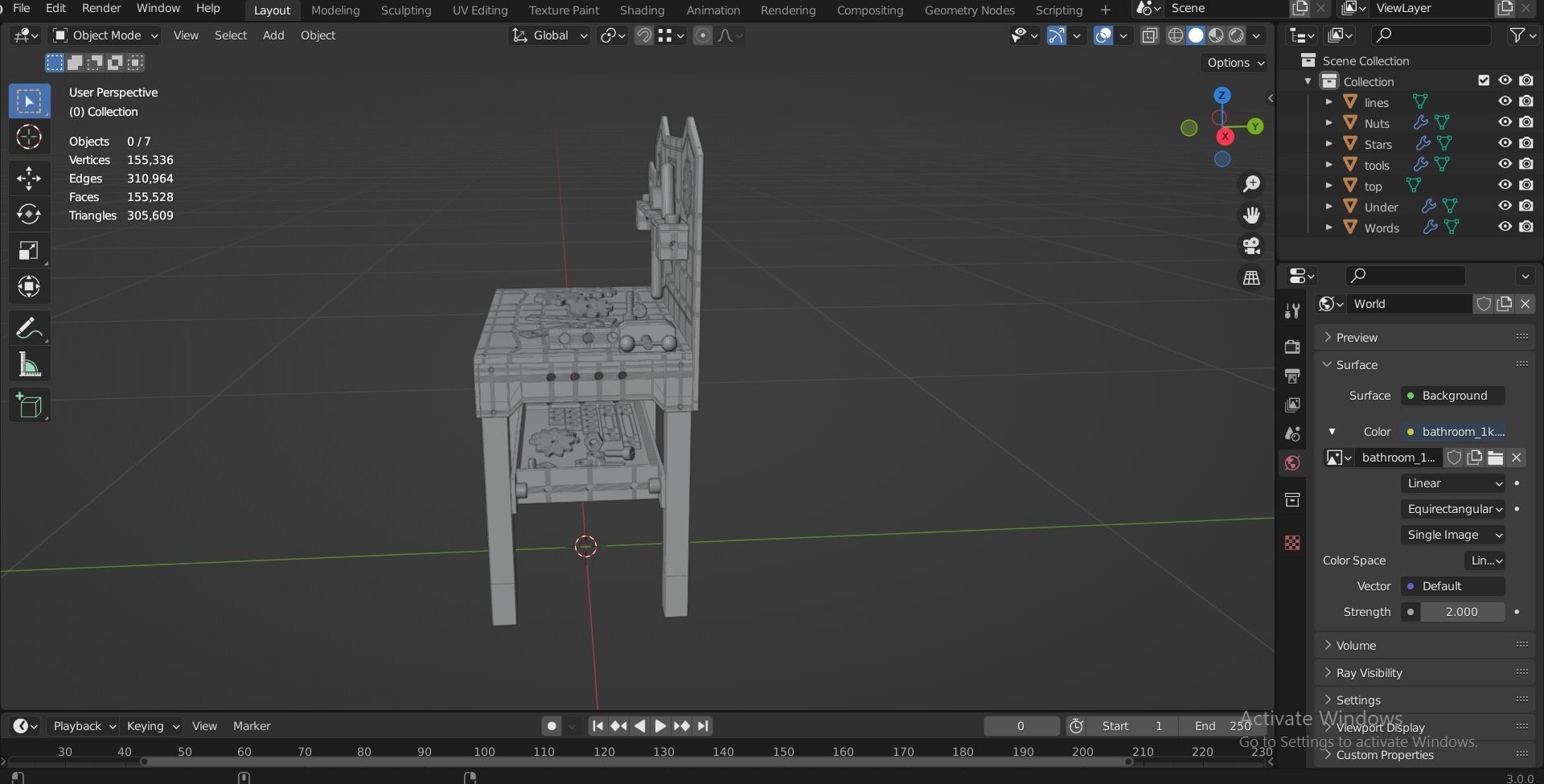Open the viewport Add menu
The height and width of the screenshot is (784, 1544).
(273, 35)
